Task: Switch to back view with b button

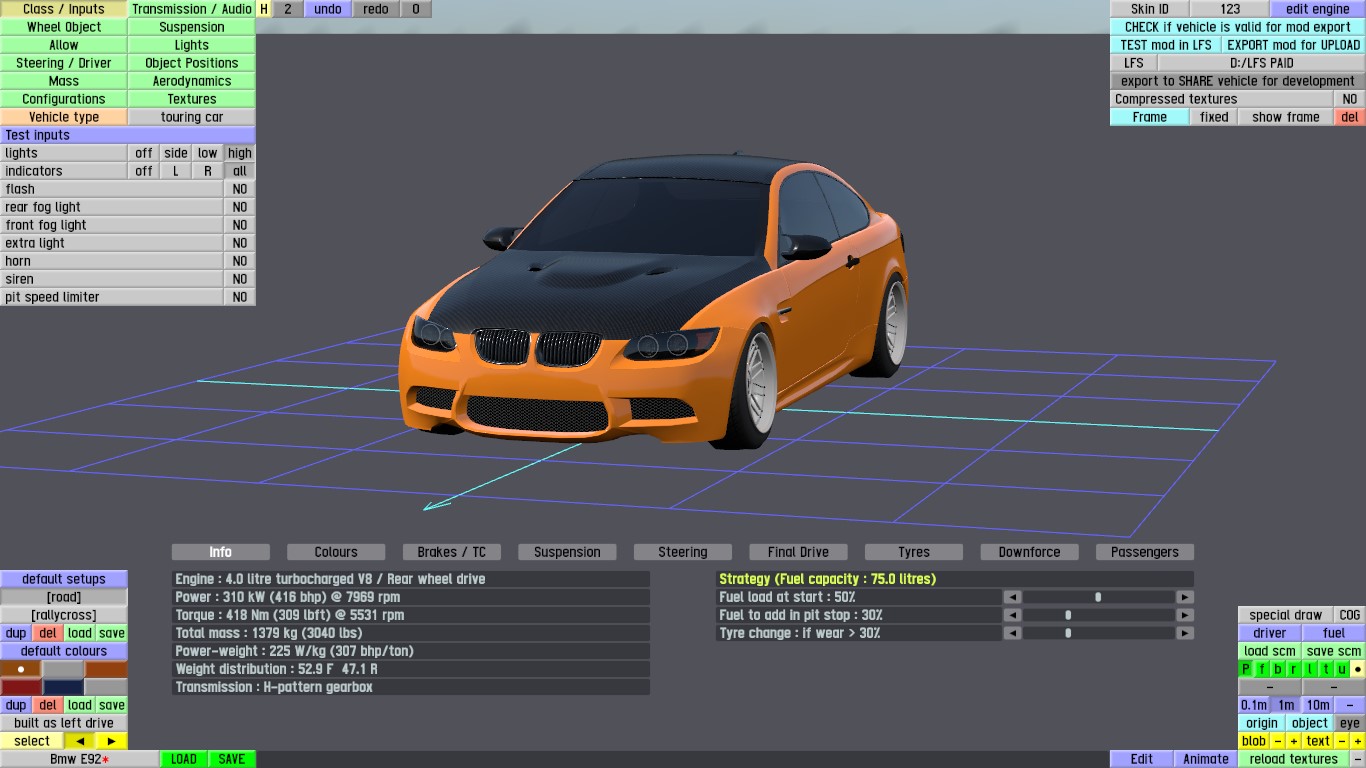Action: [x=1278, y=669]
